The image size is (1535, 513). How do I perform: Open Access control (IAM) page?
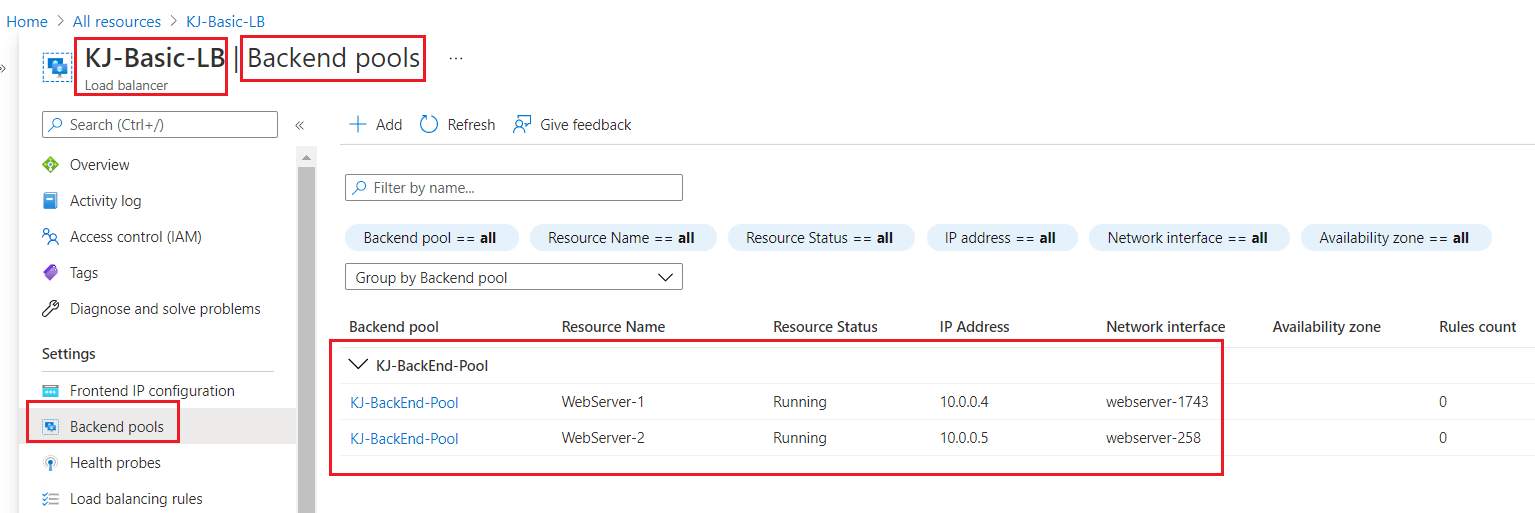136,237
